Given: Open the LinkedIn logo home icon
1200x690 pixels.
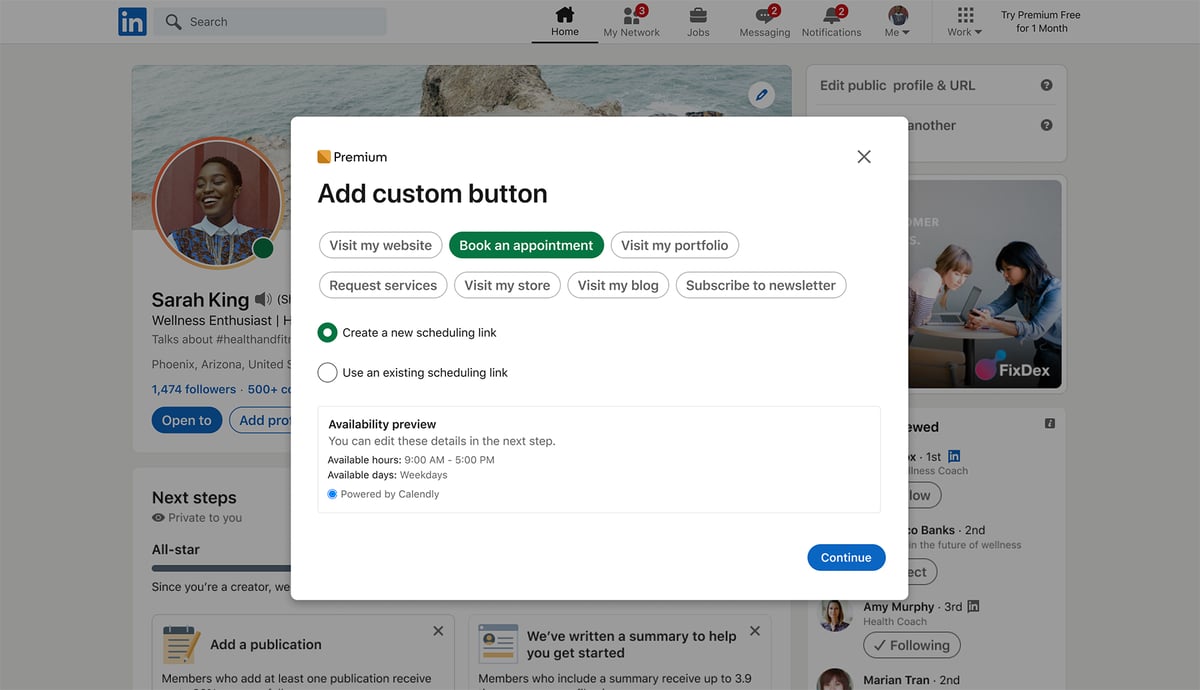Looking at the screenshot, I should click(132, 21).
